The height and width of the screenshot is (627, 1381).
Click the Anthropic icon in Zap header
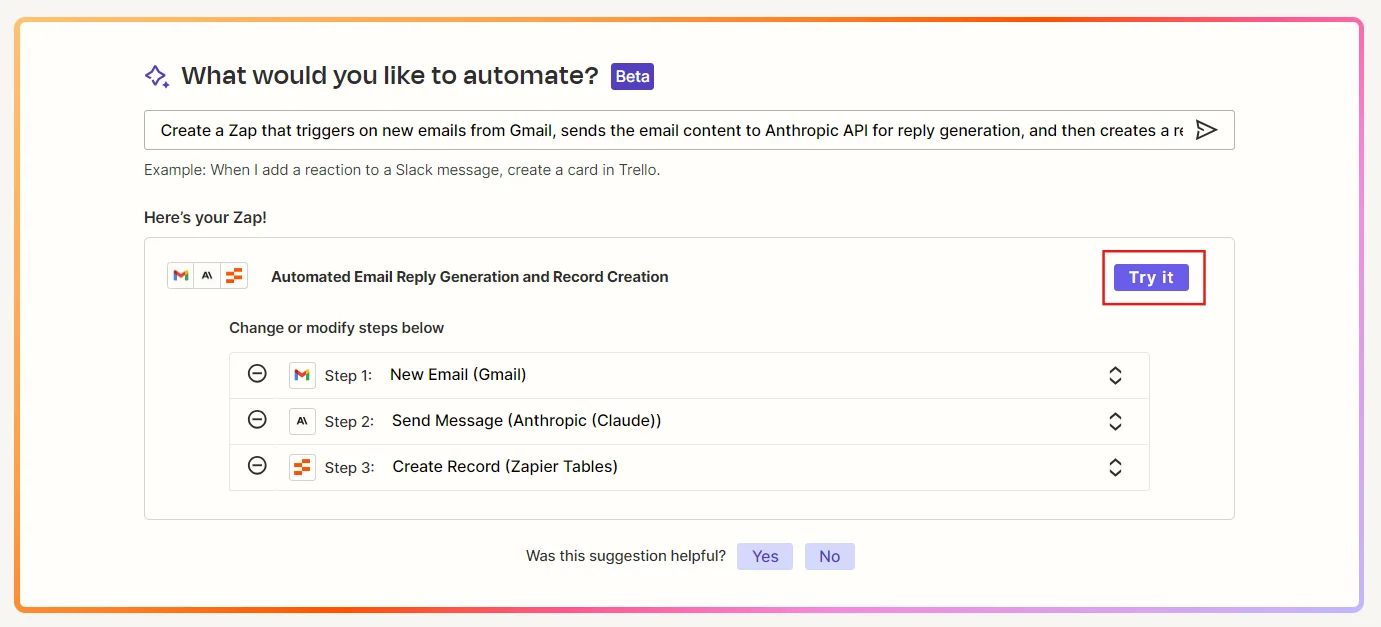[x=207, y=276]
